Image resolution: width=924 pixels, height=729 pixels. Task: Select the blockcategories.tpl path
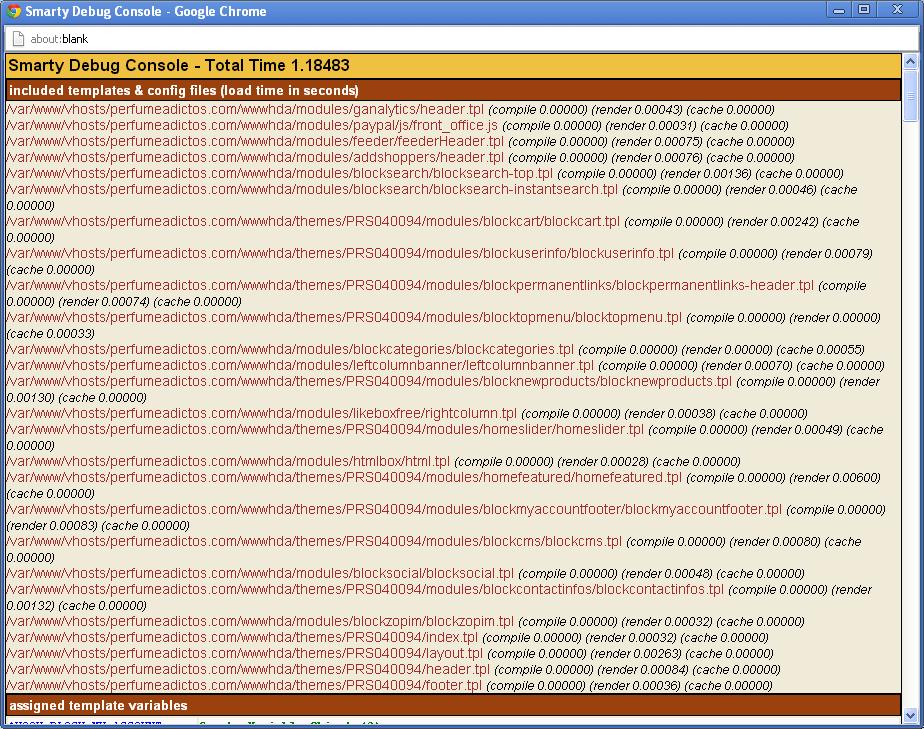(x=289, y=349)
